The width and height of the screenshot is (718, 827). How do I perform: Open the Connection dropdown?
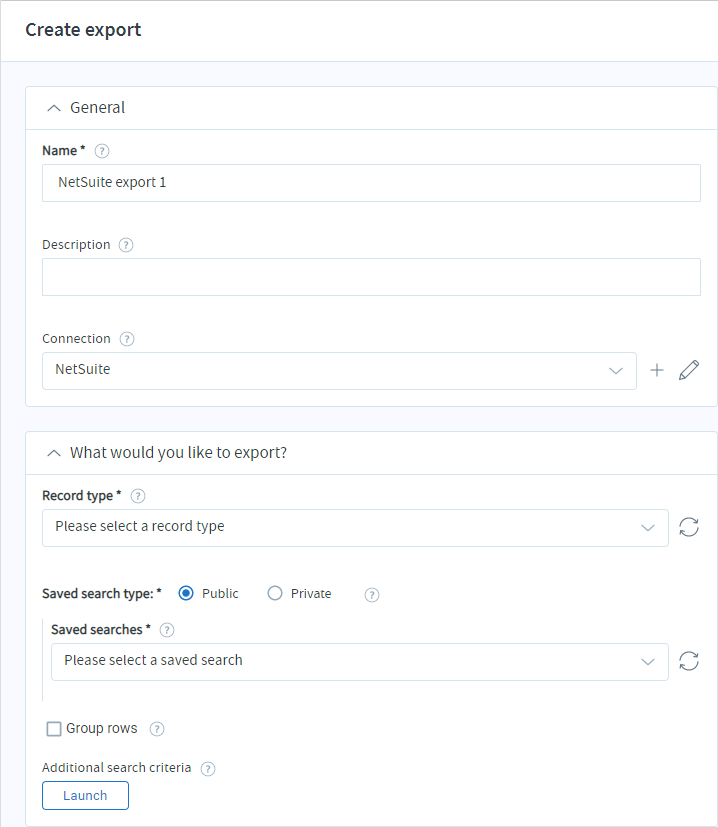(x=339, y=370)
